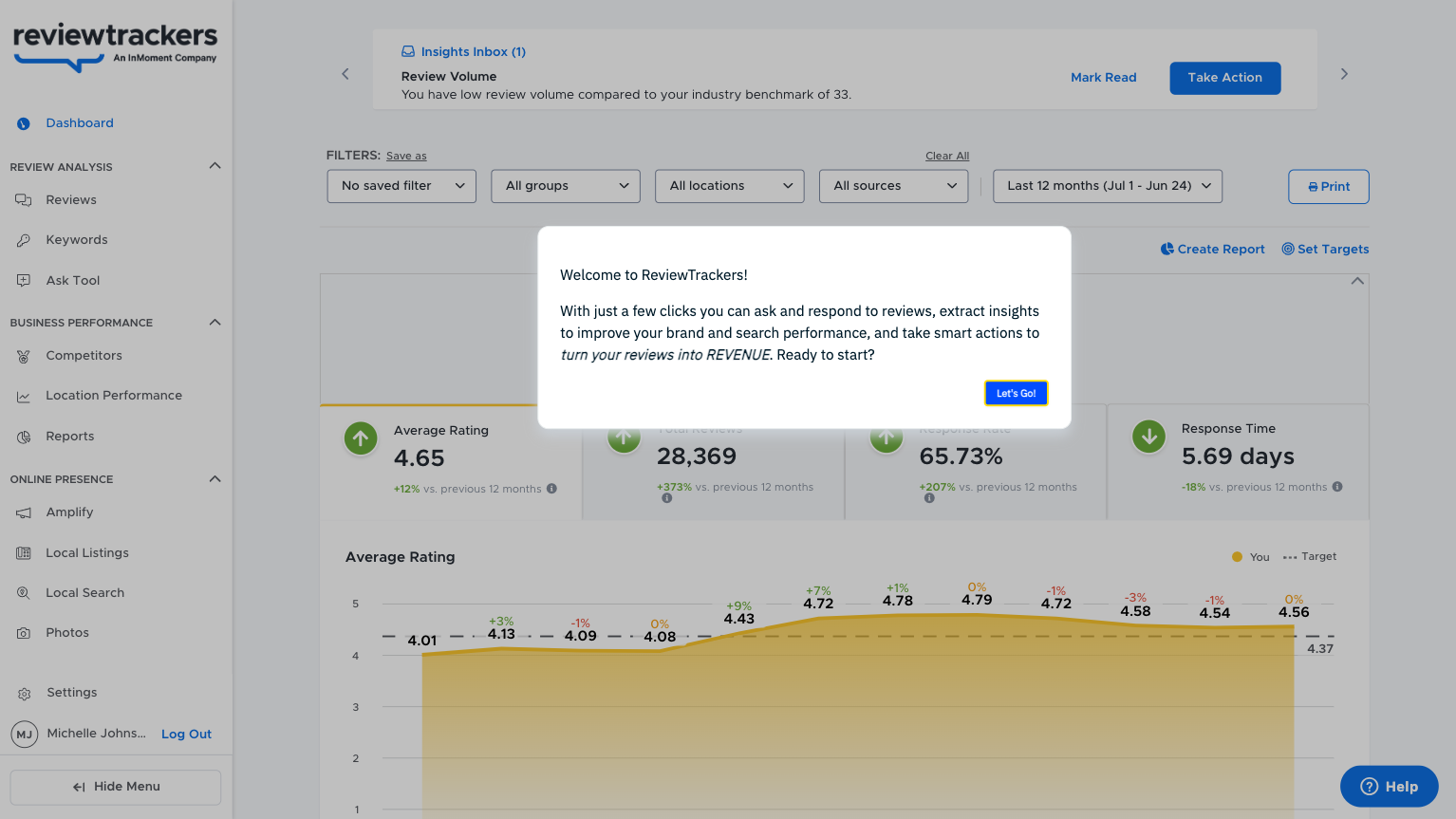View the Competitors page

(84, 355)
